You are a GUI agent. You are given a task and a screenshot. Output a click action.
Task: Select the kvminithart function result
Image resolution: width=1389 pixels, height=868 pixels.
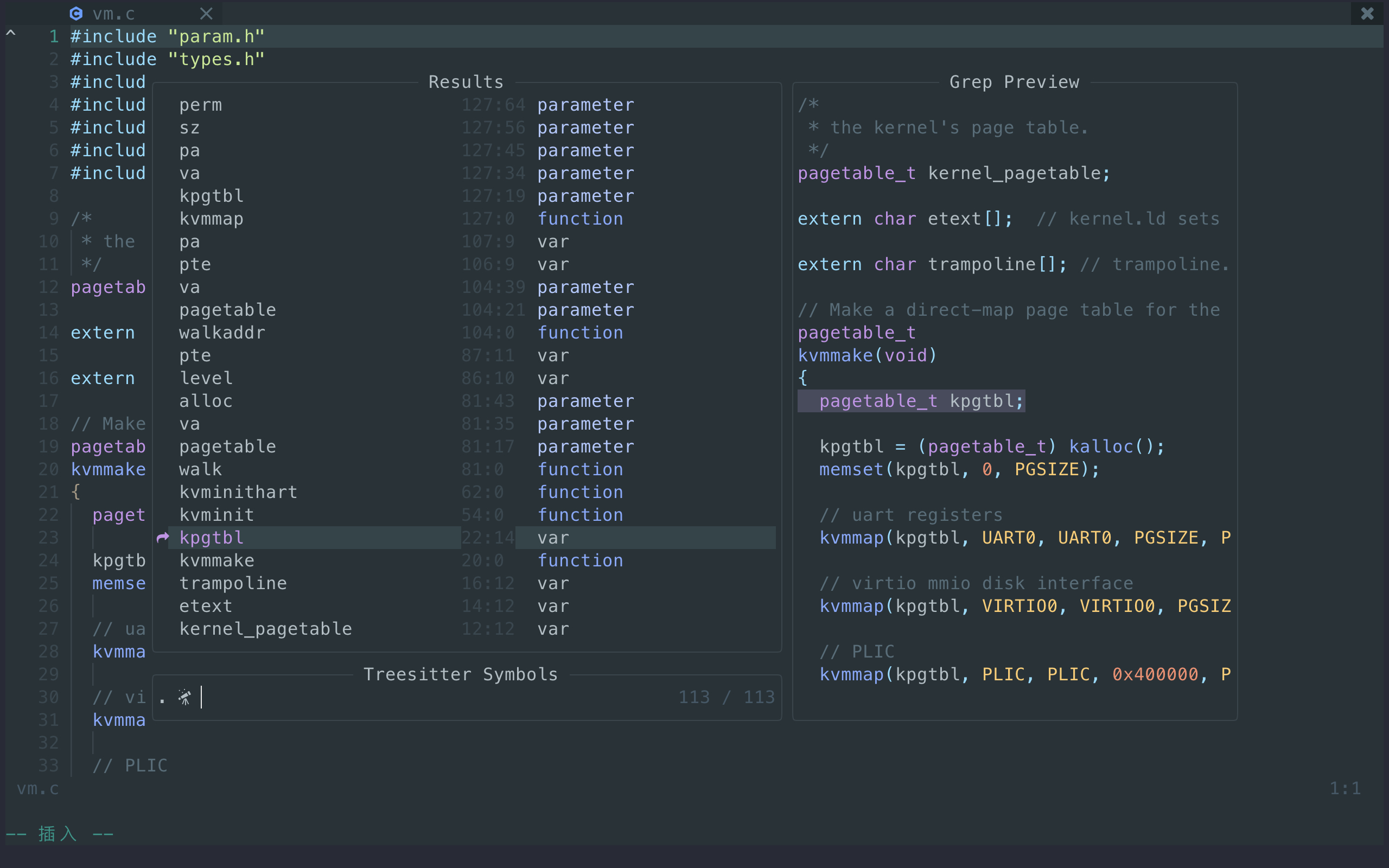[467, 492]
